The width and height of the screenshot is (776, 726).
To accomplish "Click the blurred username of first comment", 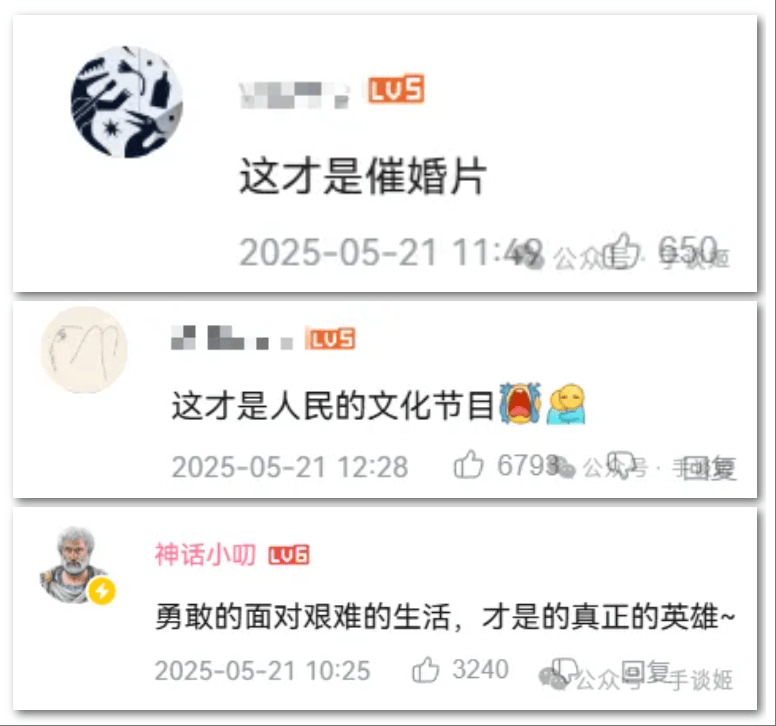I will (294, 95).
